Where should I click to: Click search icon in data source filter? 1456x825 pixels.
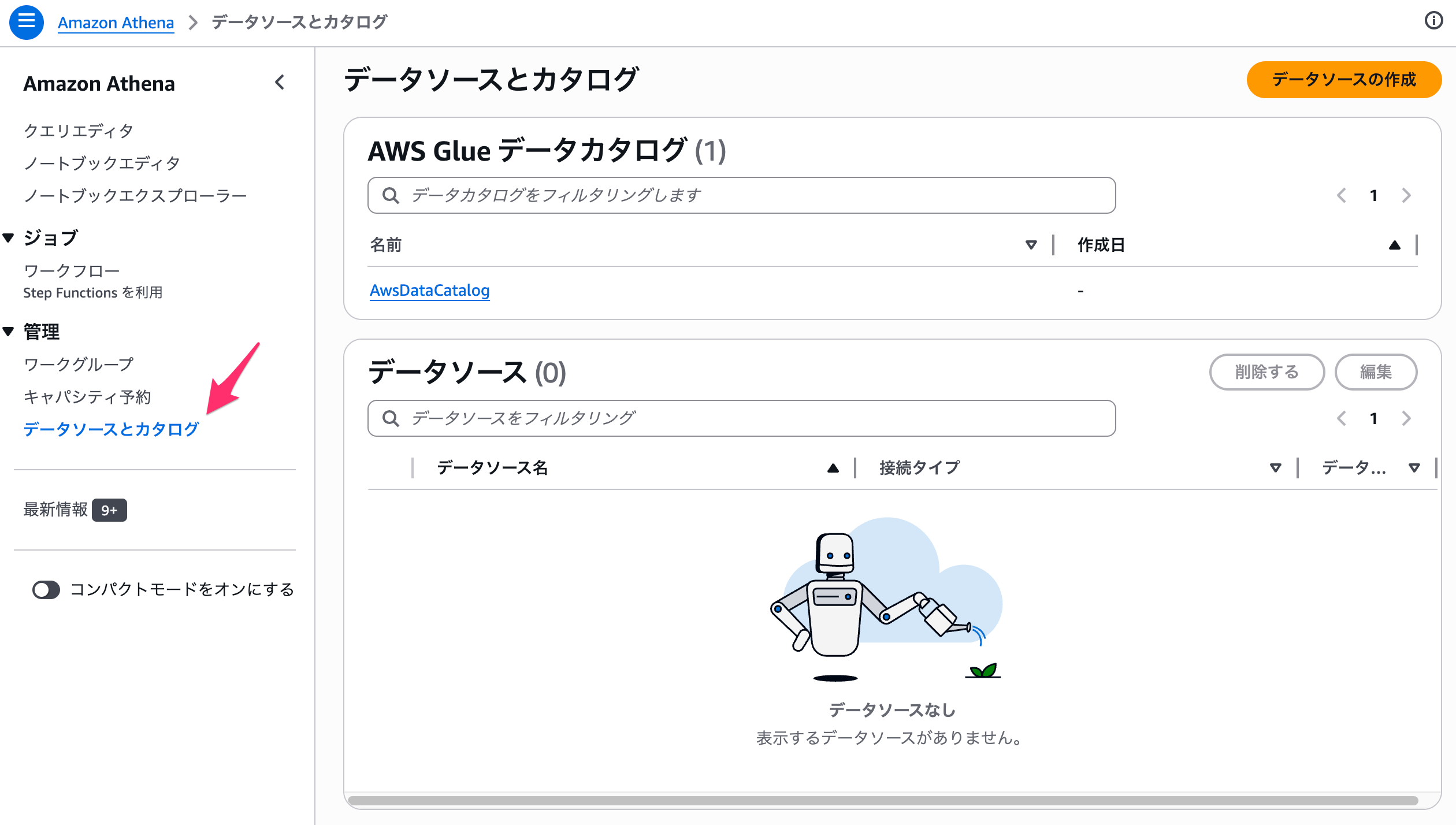(391, 418)
